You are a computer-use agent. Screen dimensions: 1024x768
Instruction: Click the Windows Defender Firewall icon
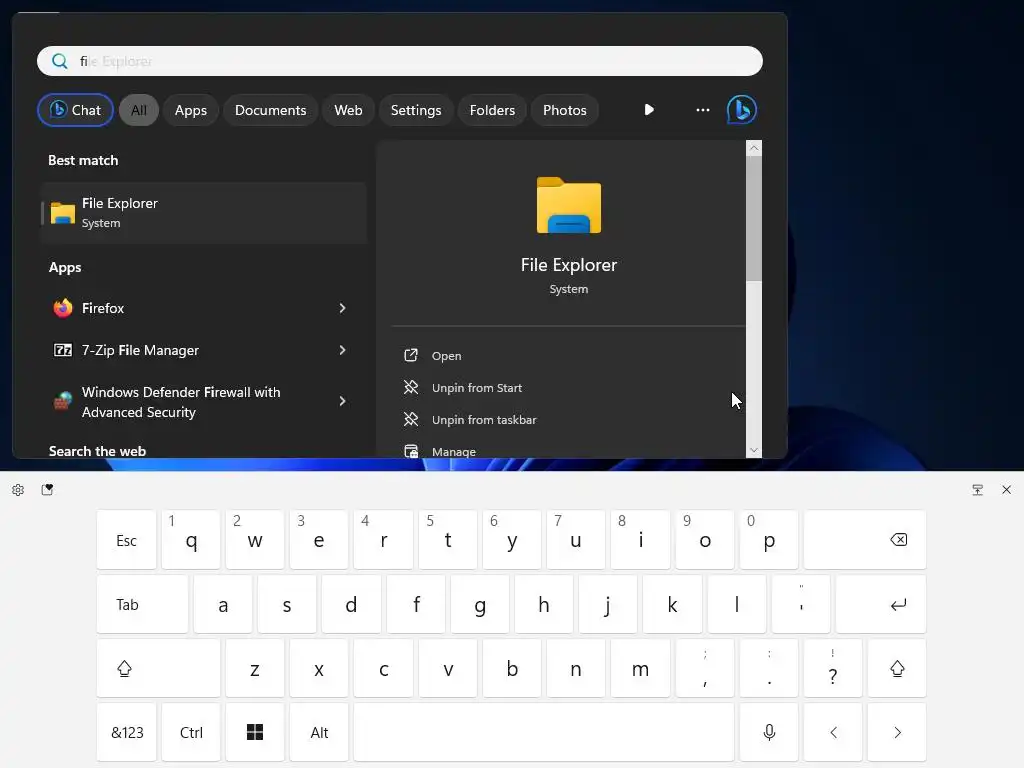coord(63,402)
